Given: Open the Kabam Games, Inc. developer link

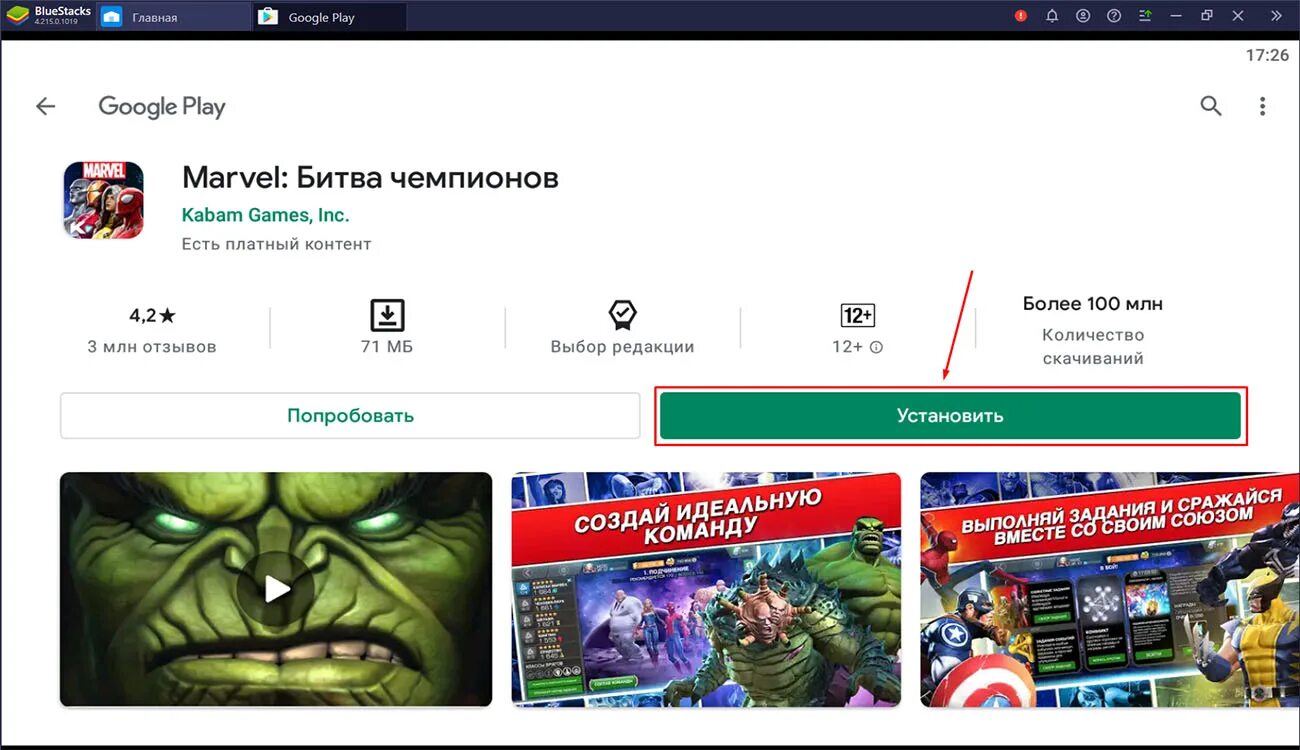Looking at the screenshot, I should (266, 215).
